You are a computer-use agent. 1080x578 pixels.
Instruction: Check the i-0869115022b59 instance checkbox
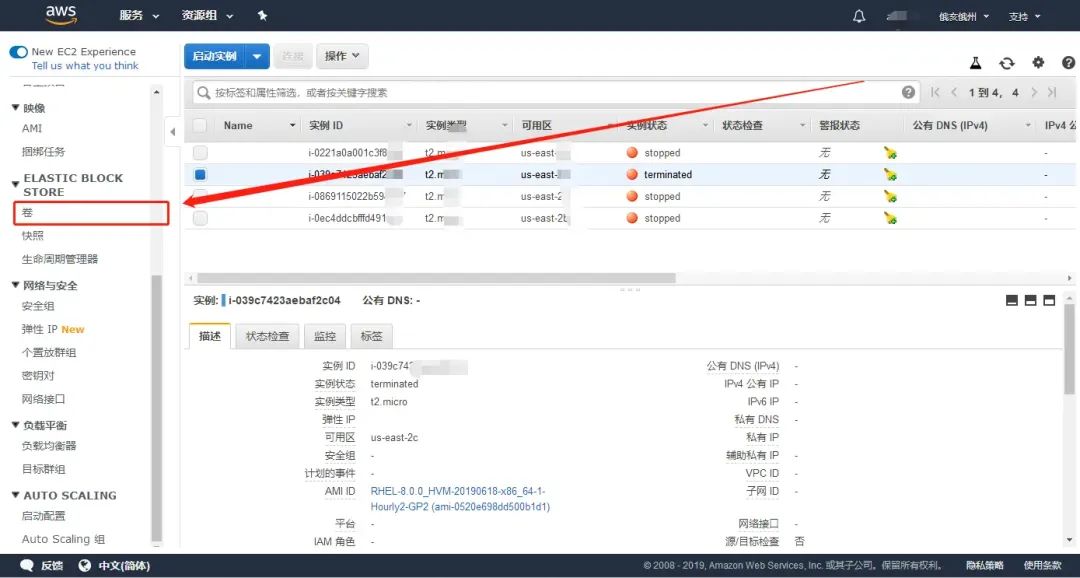(x=200, y=197)
